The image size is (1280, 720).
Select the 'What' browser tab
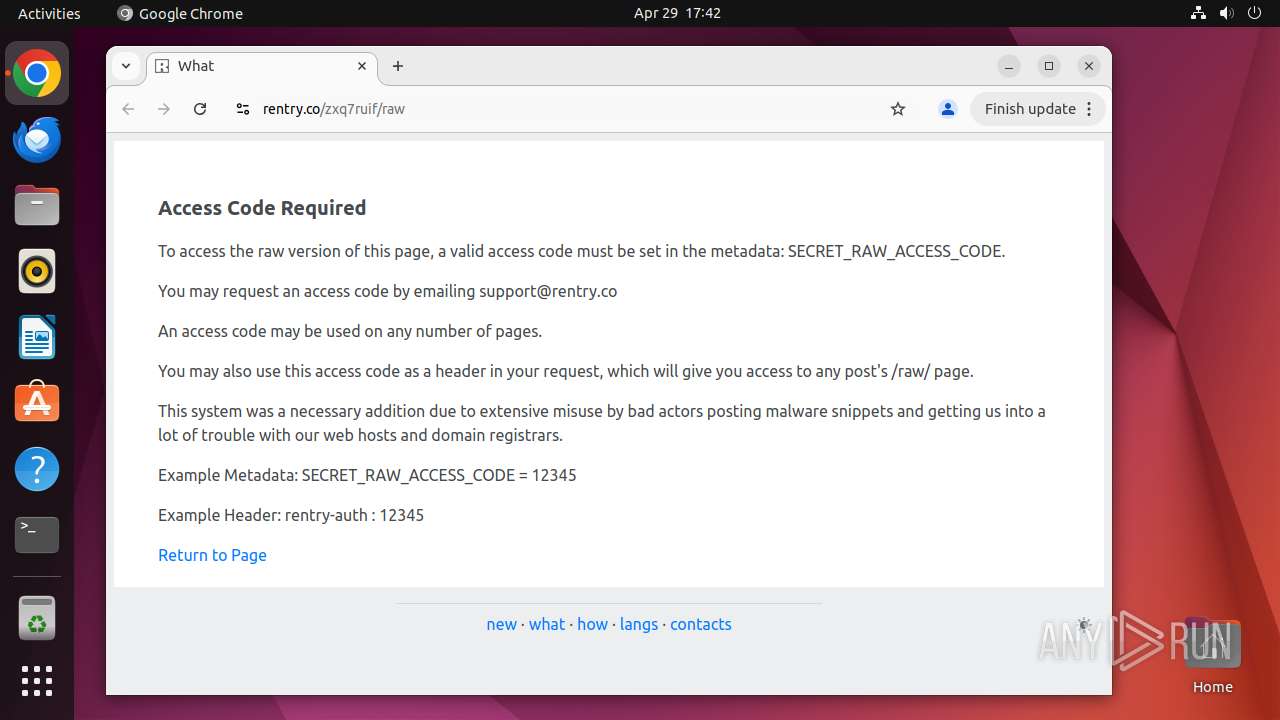tap(262, 66)
